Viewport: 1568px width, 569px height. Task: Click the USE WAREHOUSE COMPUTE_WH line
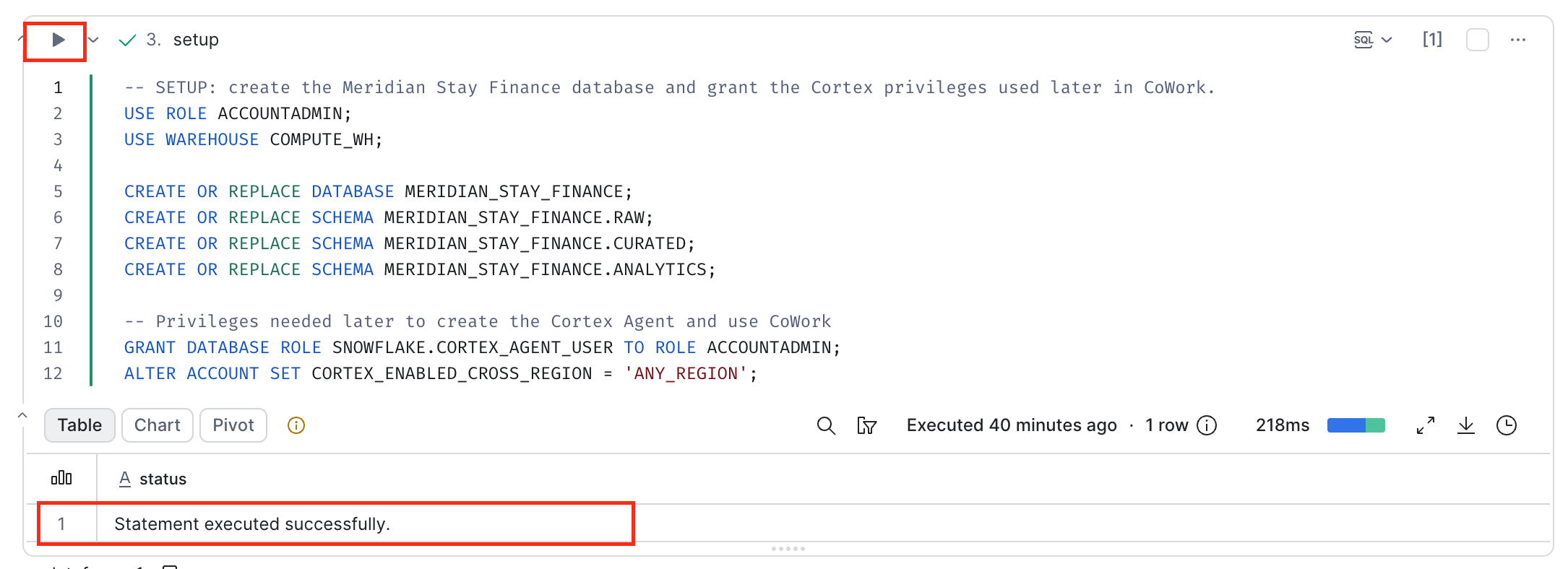click(253, 139)
